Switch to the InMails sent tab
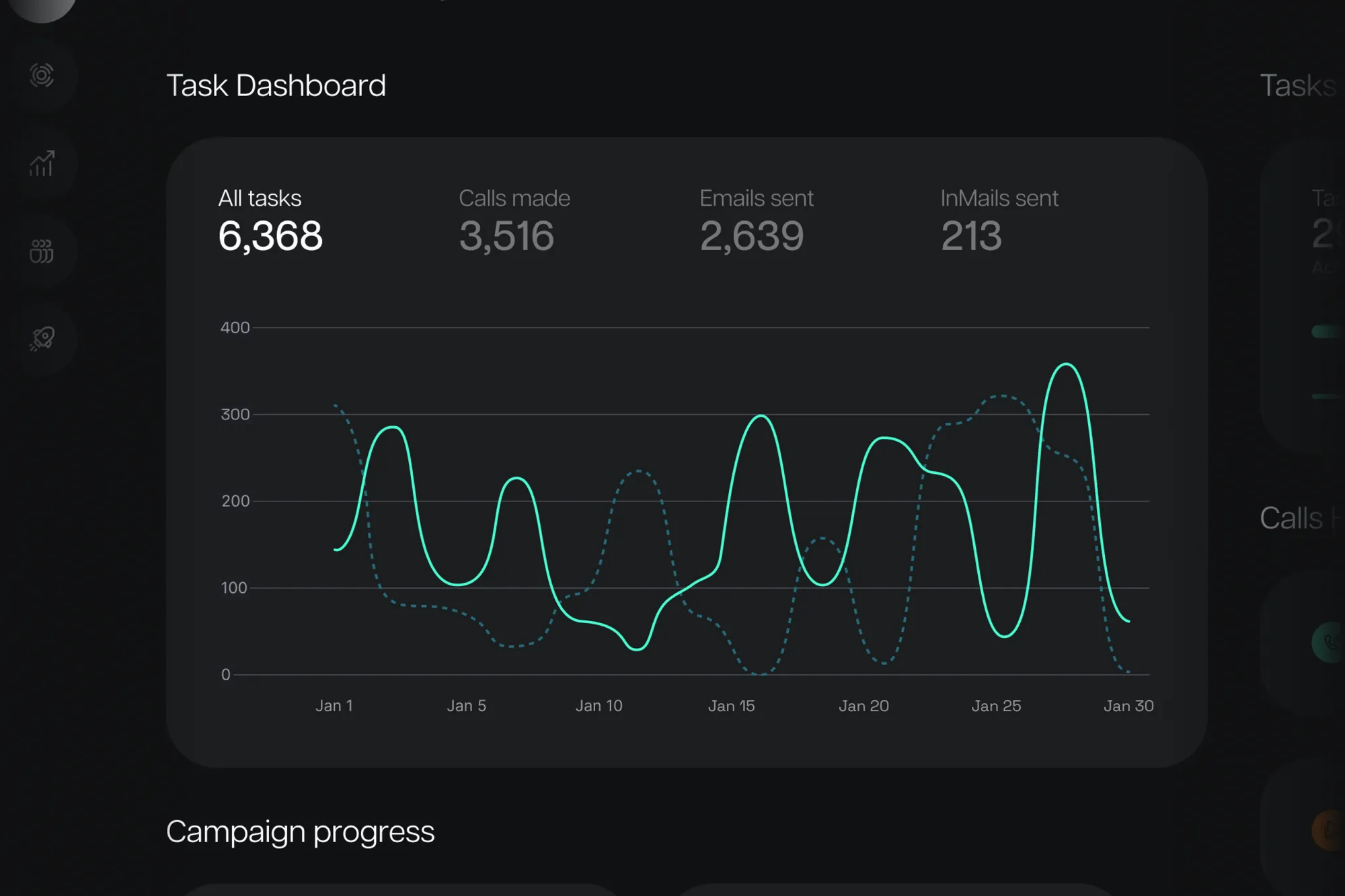 (x=999, y=198)
